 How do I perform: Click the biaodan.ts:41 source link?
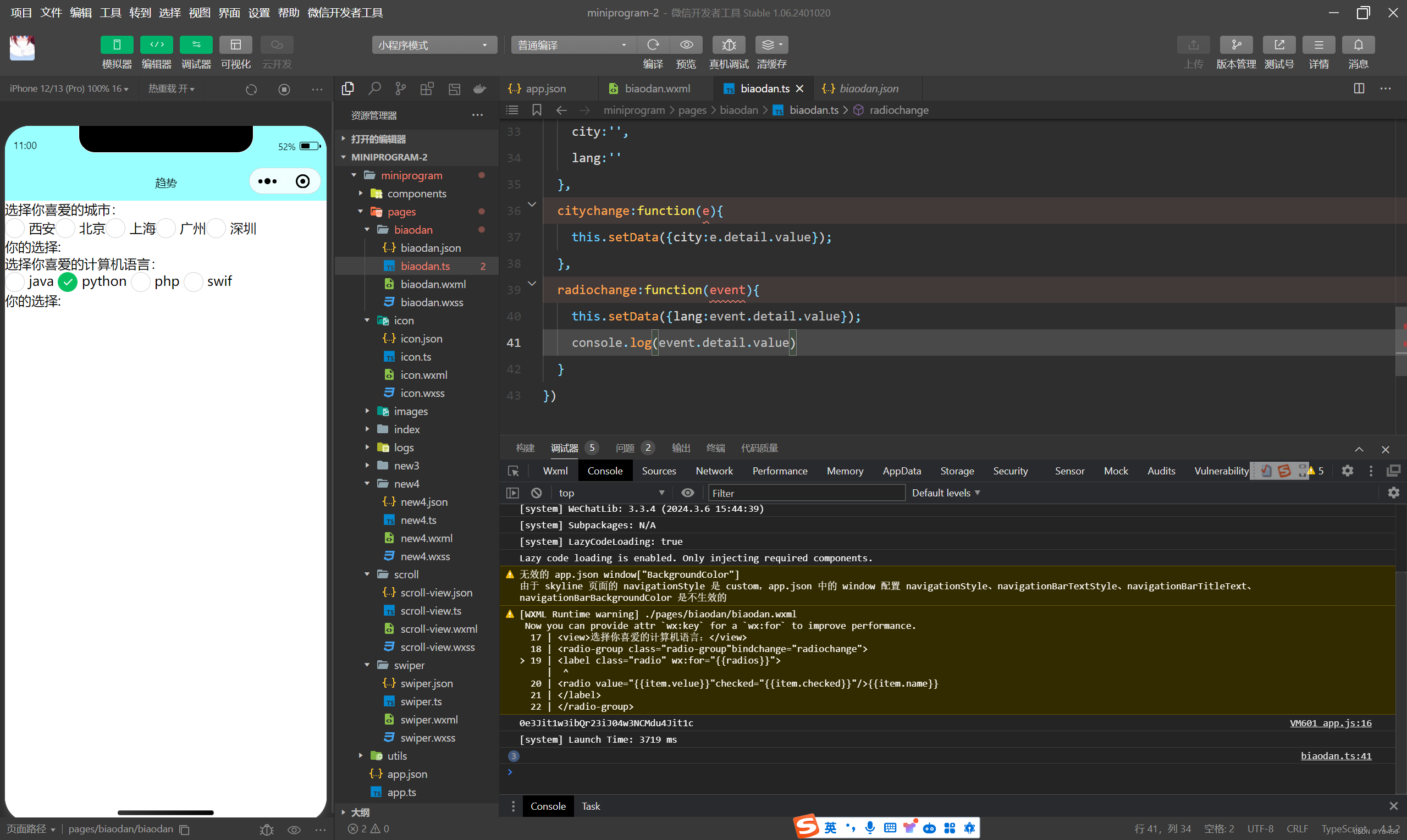[1335, 756]
